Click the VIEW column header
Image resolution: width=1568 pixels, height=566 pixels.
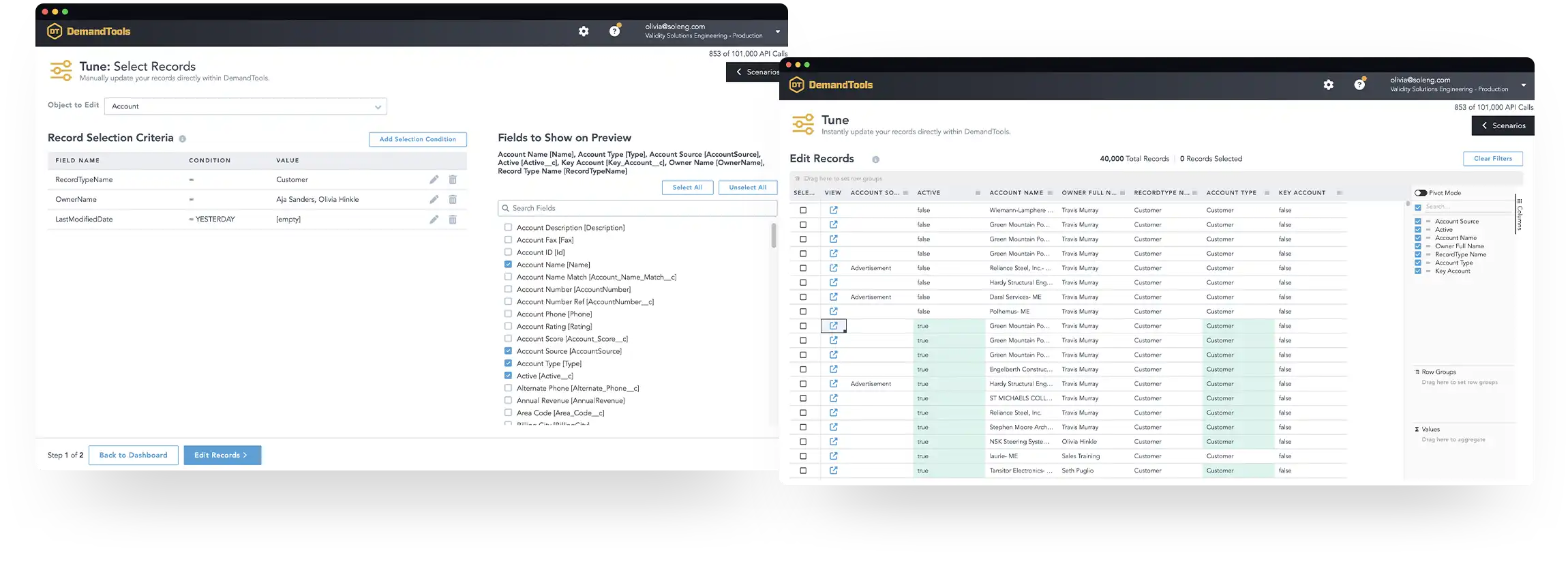832,193
